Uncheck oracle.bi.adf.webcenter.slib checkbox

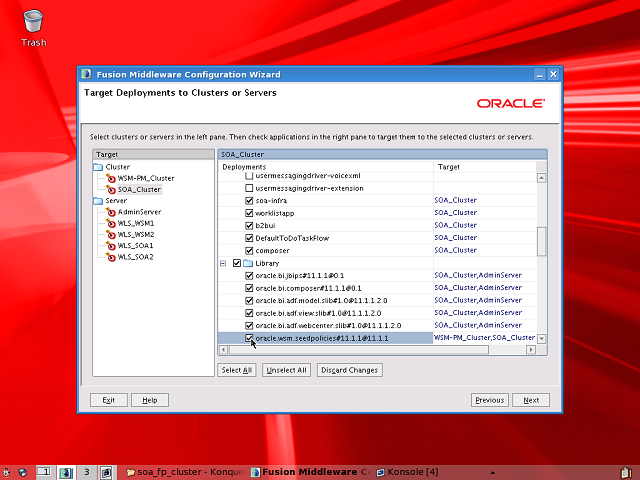tap(249, 326)
